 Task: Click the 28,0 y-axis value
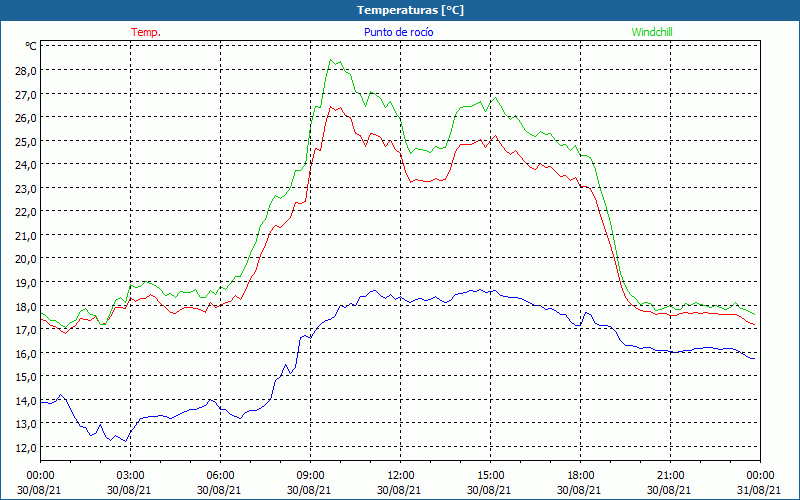[x=26, y=70]
